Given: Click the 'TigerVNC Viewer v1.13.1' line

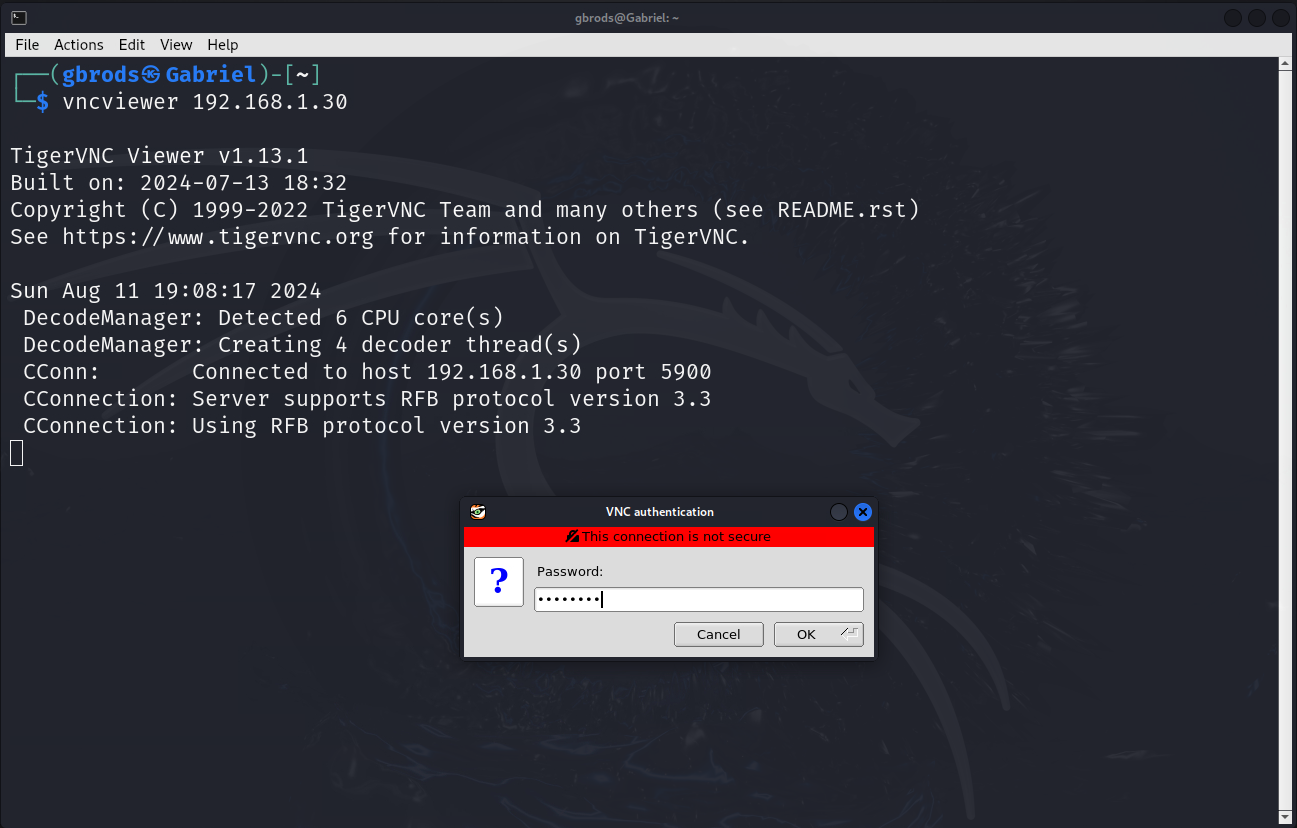Looking at the screenshot, I should pyautogui.click(x=159, y=156).
